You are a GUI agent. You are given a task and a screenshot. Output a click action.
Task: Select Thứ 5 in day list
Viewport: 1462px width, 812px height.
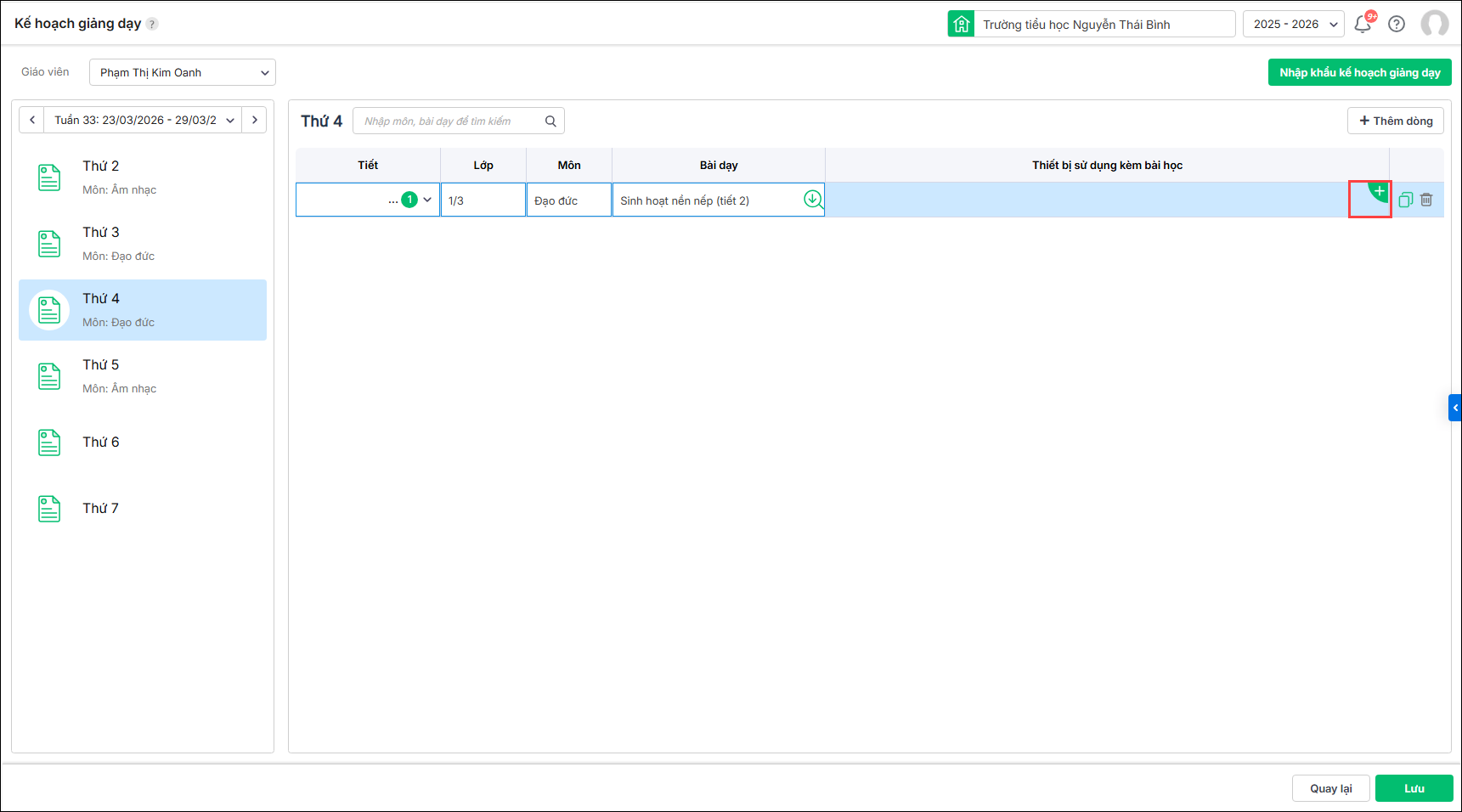coord(143,376)
